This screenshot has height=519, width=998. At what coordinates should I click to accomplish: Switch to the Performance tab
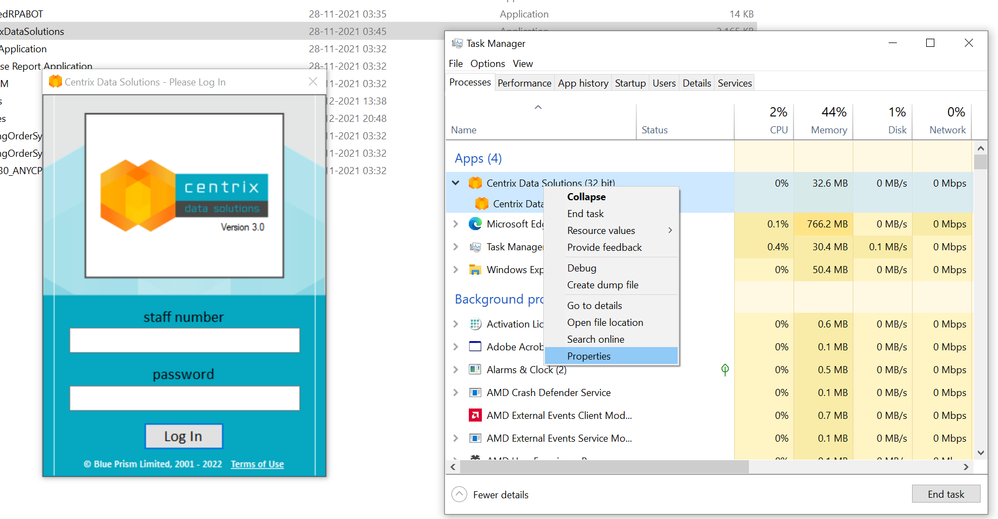click(x=524, y=83)
